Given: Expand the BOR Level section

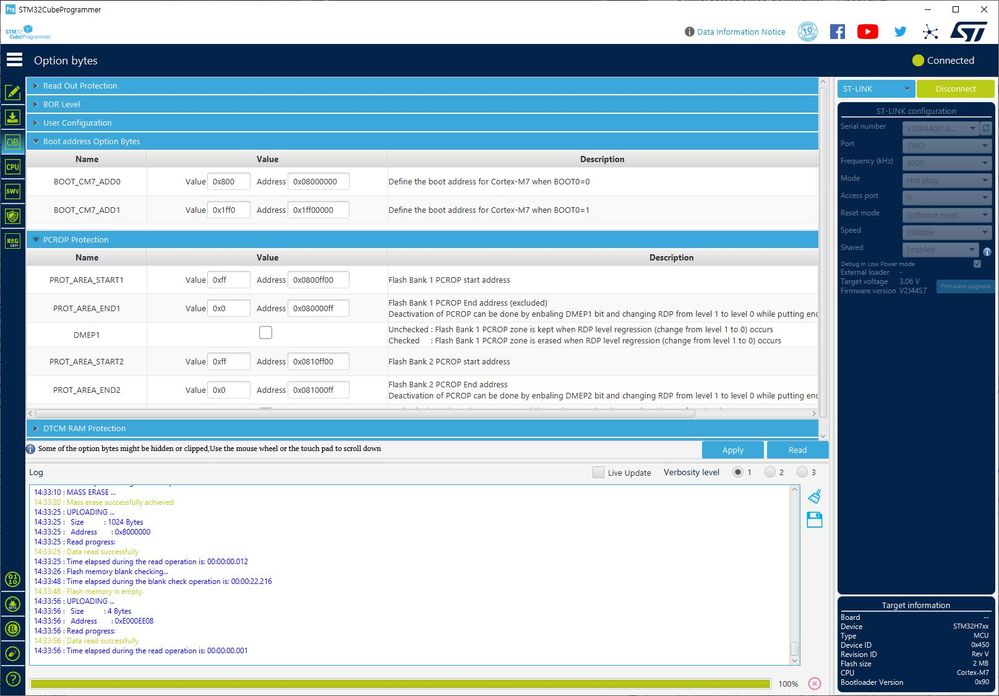Looking at the screenshot, I should [422, 104].
